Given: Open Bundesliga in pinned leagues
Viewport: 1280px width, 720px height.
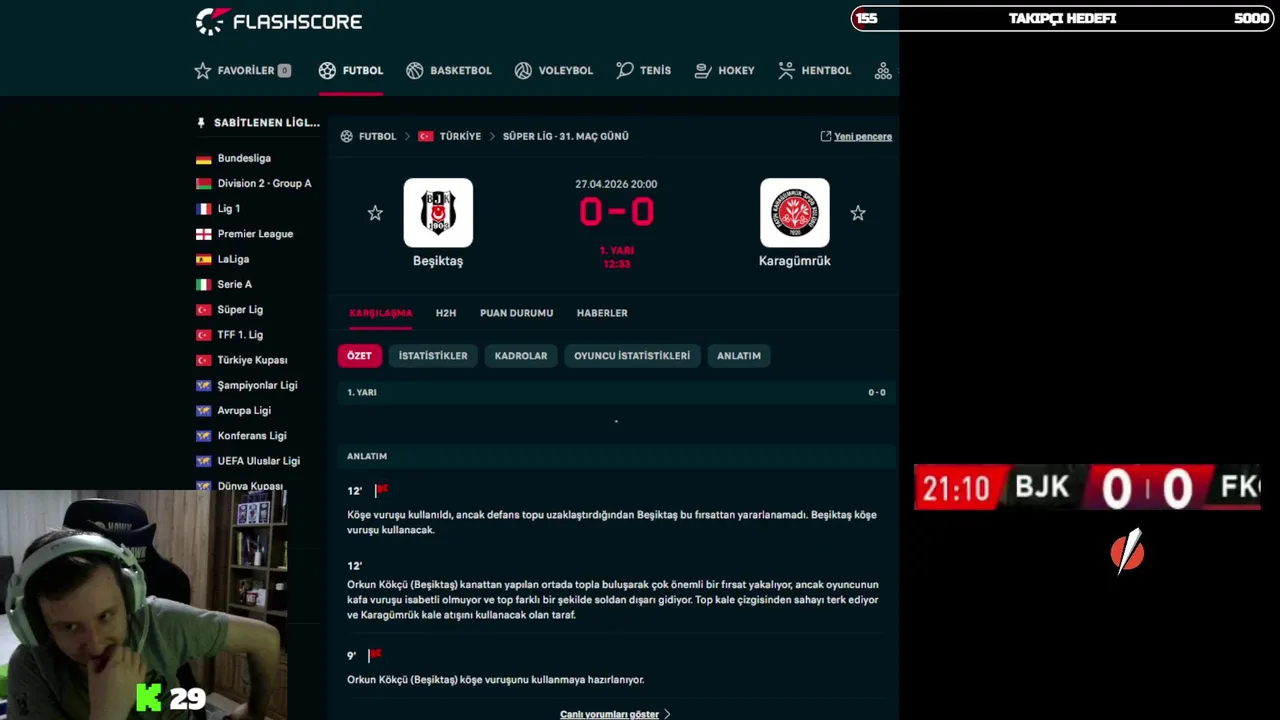Looking at the screenshot, I should [x=244, y=158].
